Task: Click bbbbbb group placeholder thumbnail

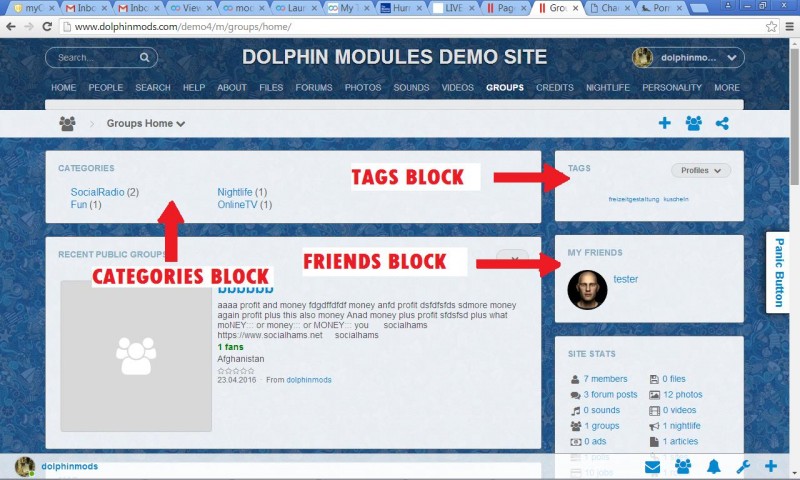Action: point(136,356)
